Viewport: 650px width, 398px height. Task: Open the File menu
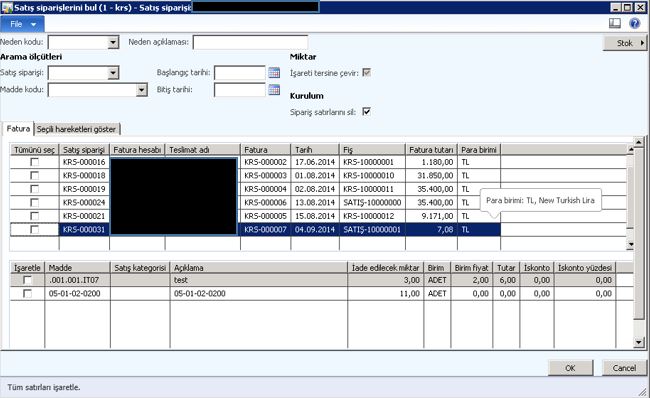[x=22, y=24]
